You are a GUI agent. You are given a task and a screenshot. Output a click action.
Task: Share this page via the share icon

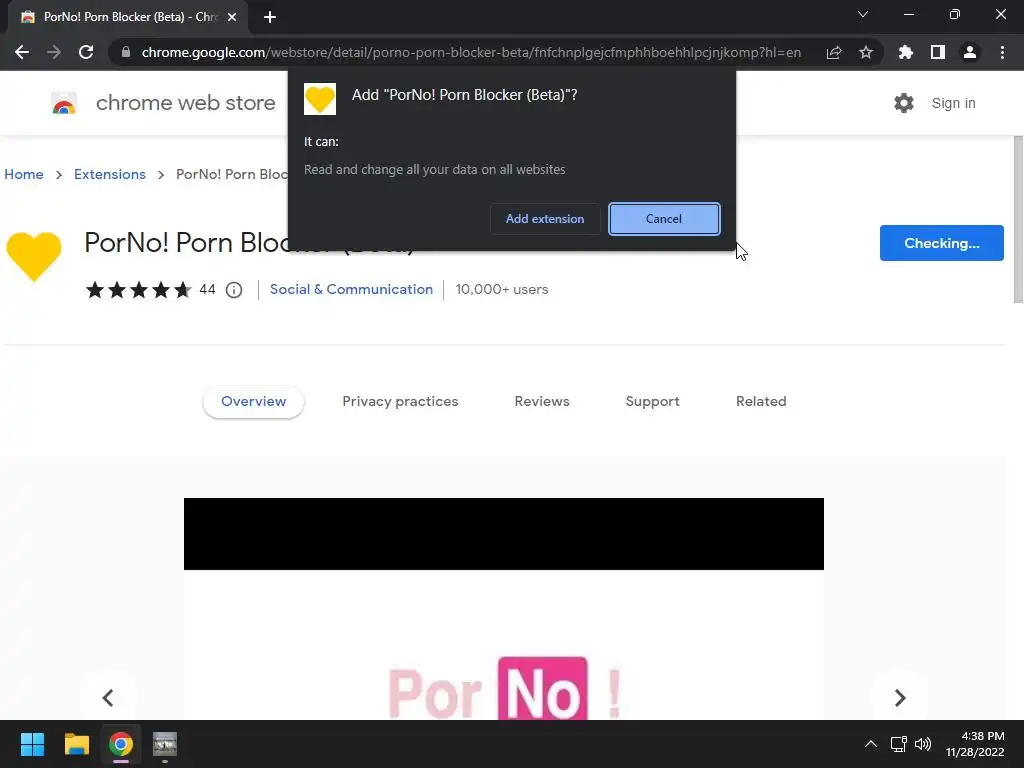coord(834,52)
